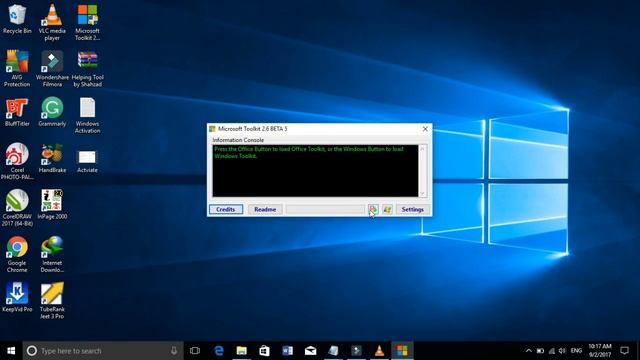This screenshot has height=360, width=640.
Task: Select the Internet Download Manager desktop icon
Action: (52, 254)
